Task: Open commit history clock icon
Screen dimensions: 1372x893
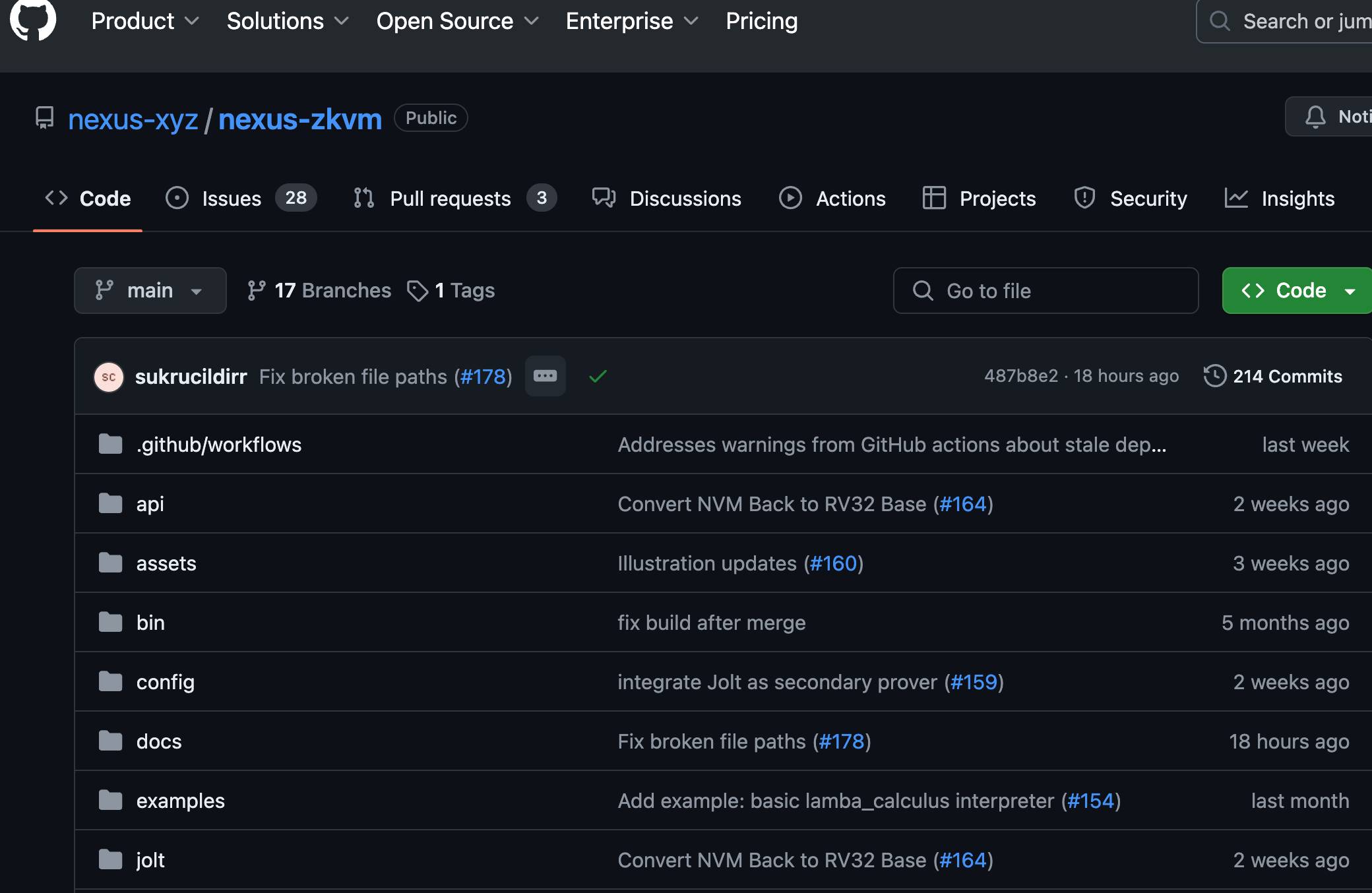Action: coord(1214,376)
